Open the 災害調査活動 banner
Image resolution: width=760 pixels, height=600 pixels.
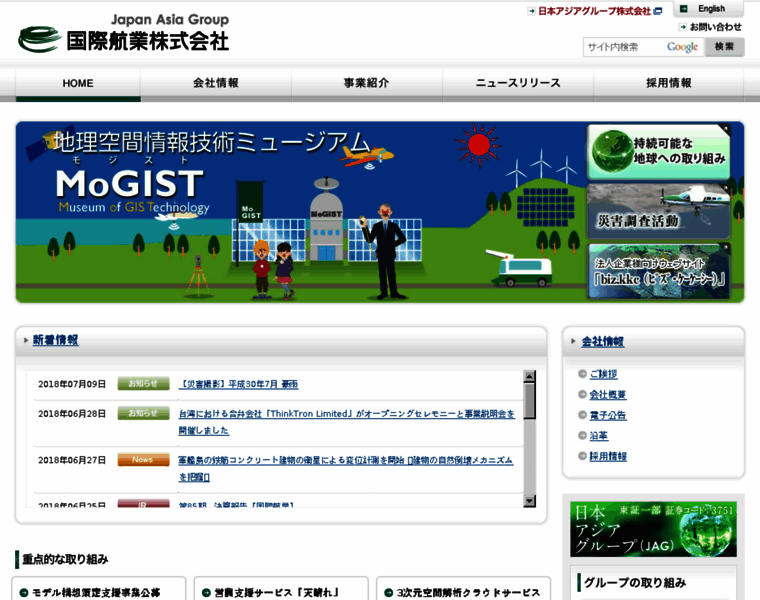(658, 211)
